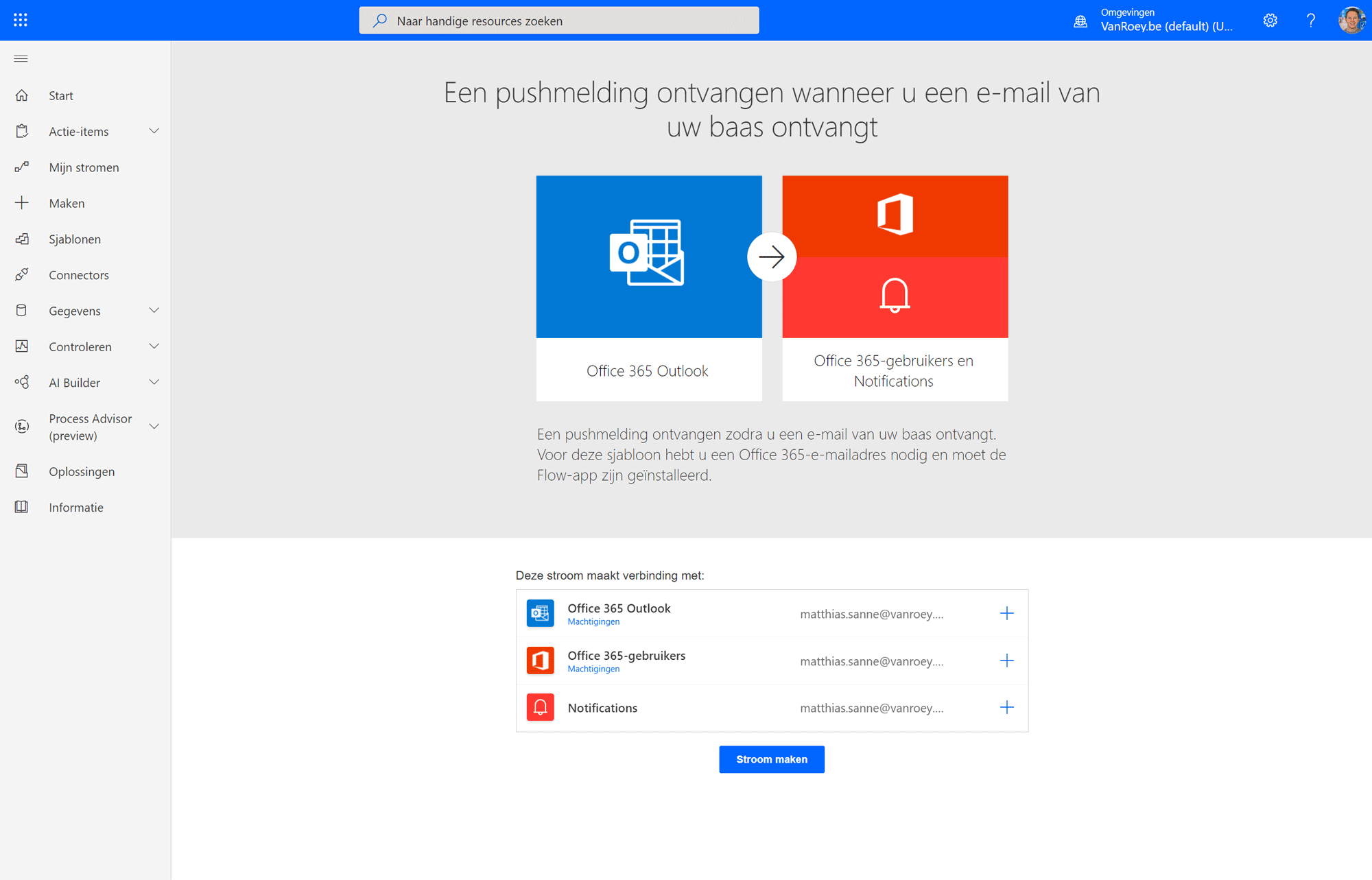Expand the AI Builder chevron
The height and width of the screenshot is (880, 1372).
click(x=154, y=382)
